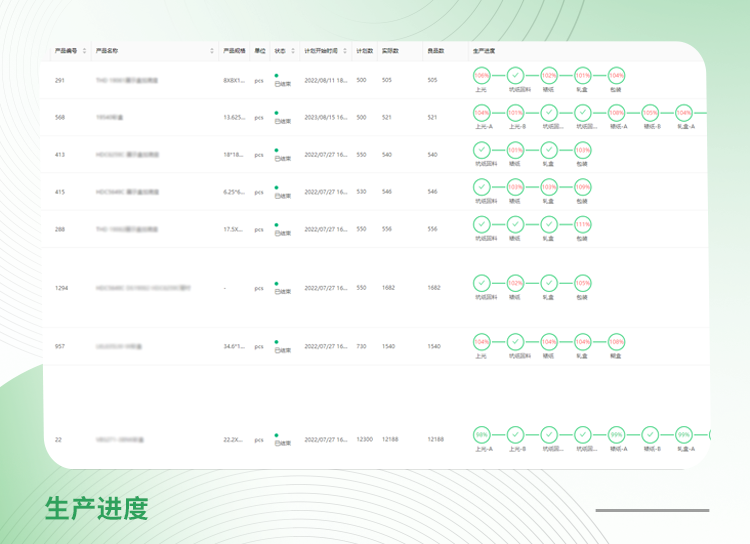The image size is (750, 544).
Task: Click the 104% last step in row 291
Action: click(616, 76)
